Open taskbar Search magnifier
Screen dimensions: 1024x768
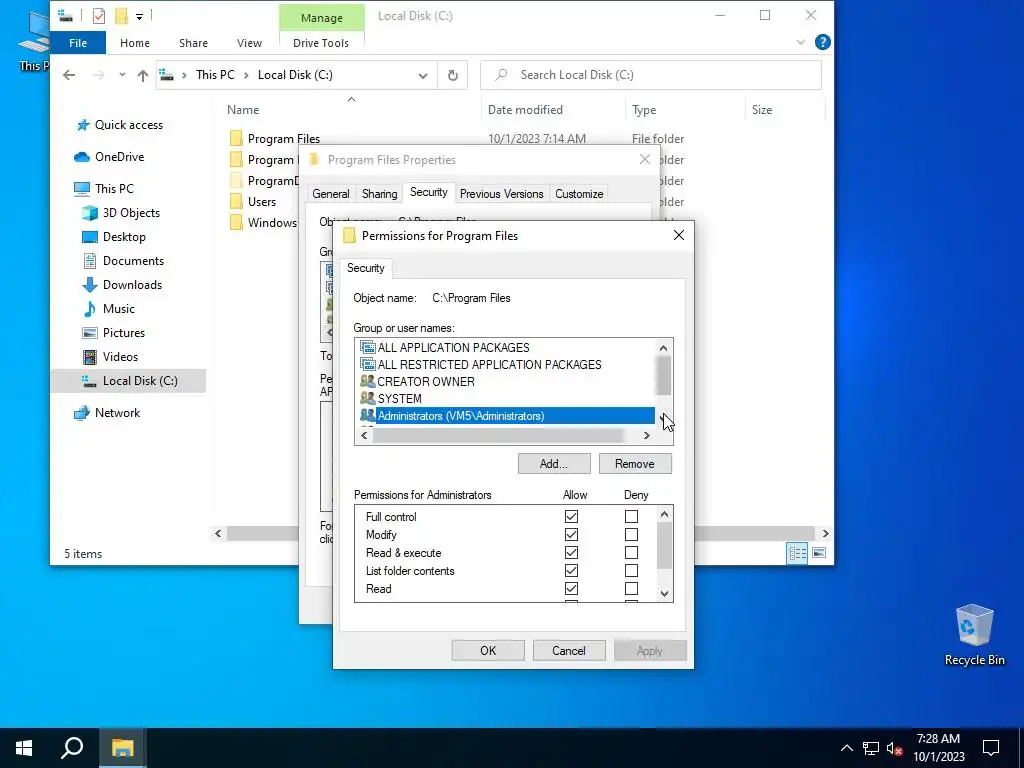[72, 748]
